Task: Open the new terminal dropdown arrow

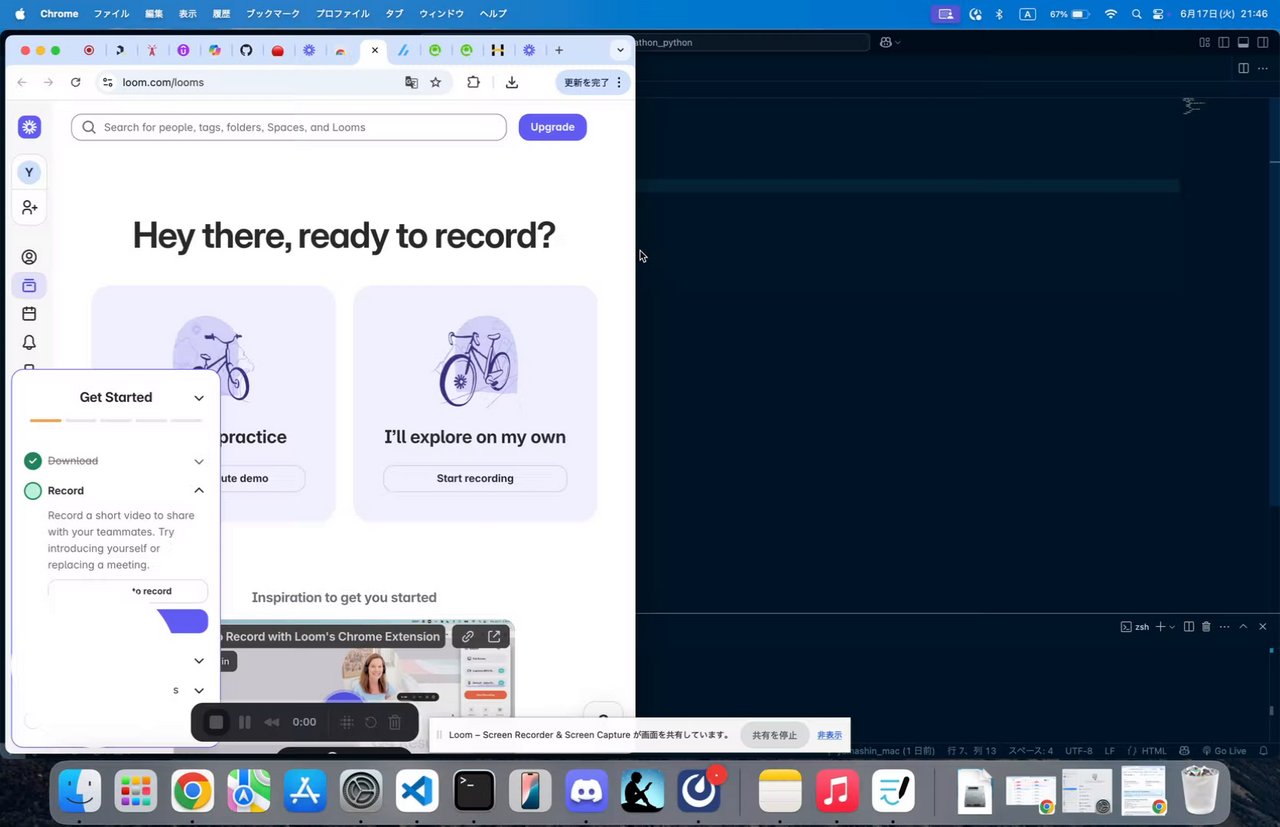Action: (x=1172, y=626)
